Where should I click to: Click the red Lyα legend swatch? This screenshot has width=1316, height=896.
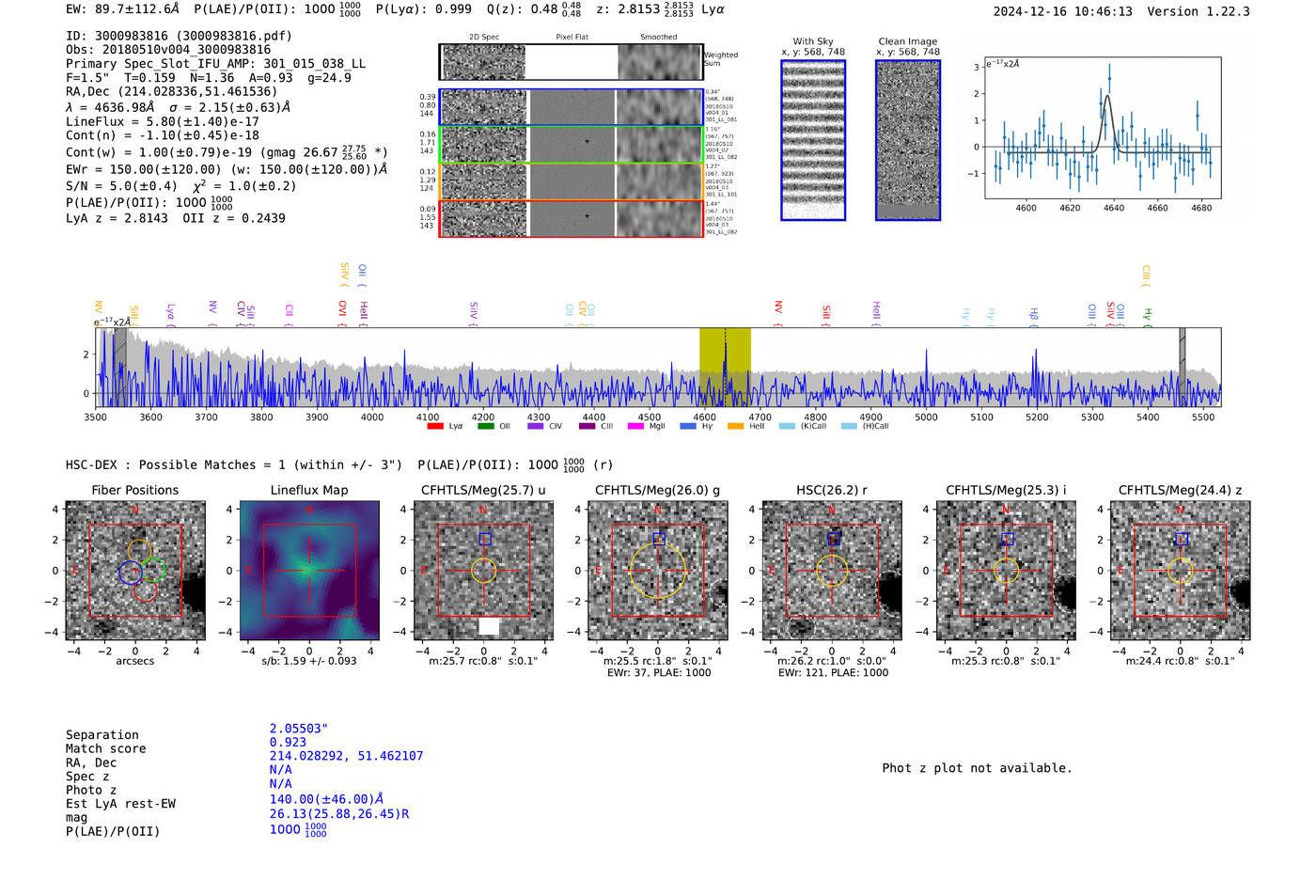435,426
